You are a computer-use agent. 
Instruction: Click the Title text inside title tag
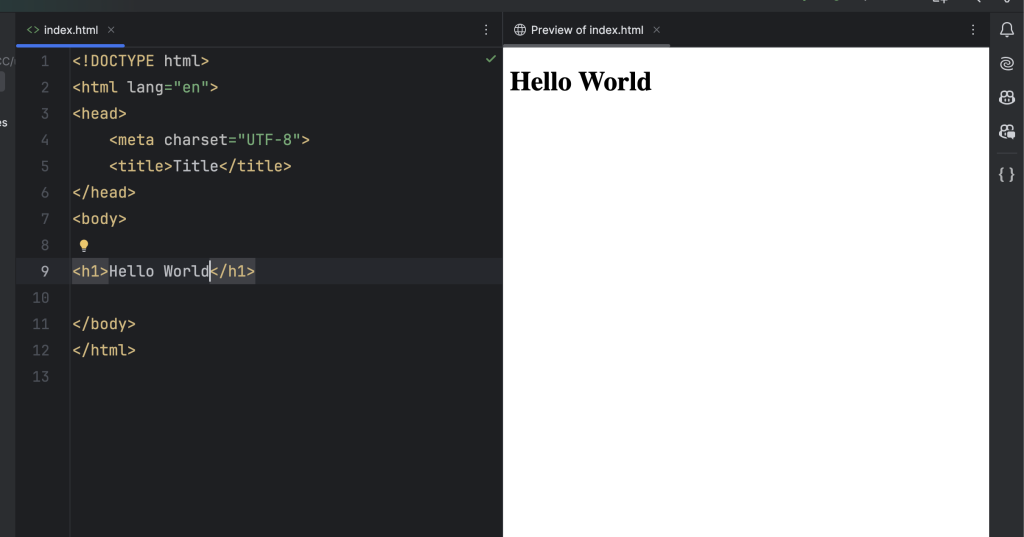[195, 166]
